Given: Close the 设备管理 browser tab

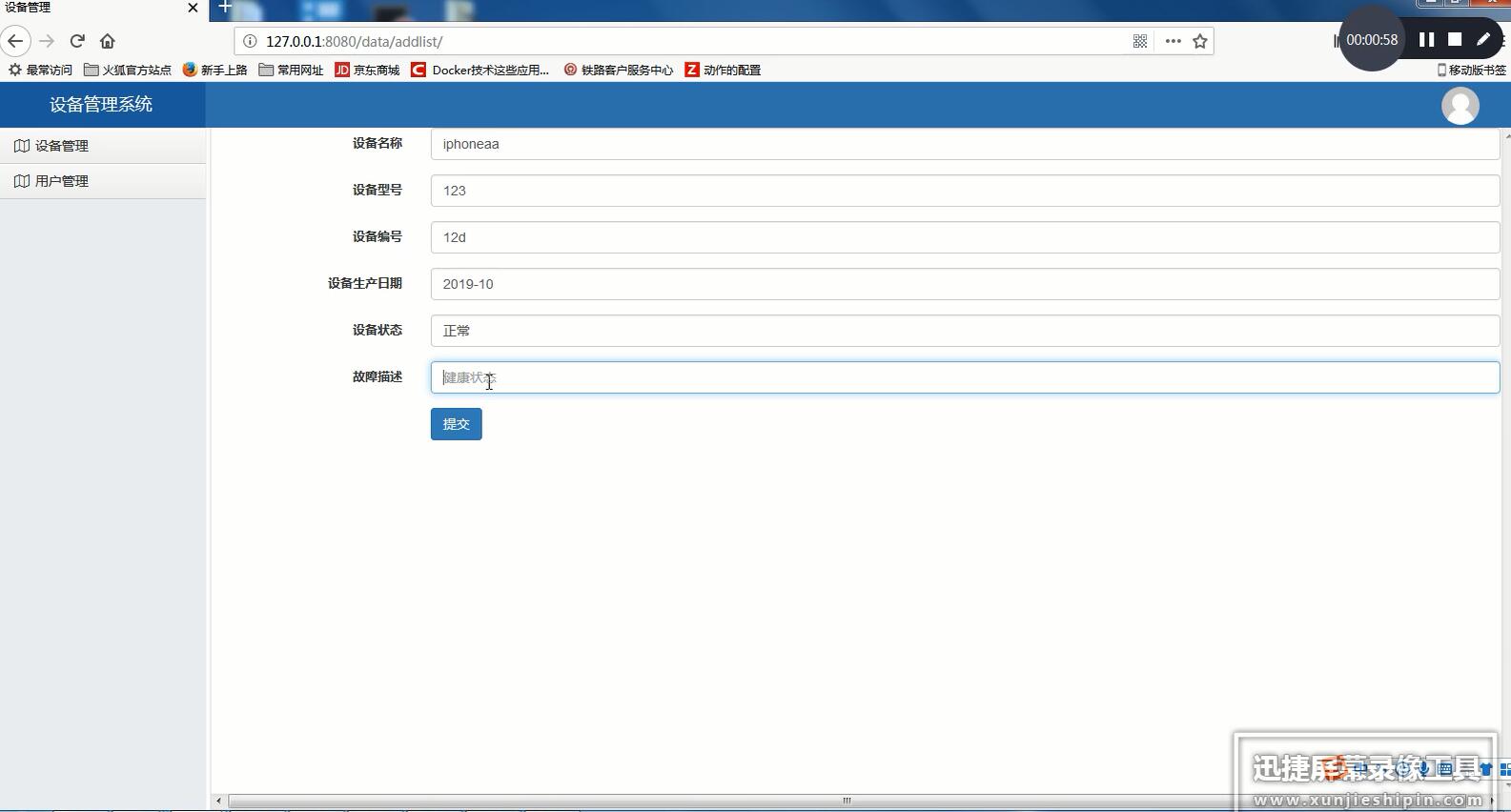Looking at the screenshot, I should tap(193, 8).
